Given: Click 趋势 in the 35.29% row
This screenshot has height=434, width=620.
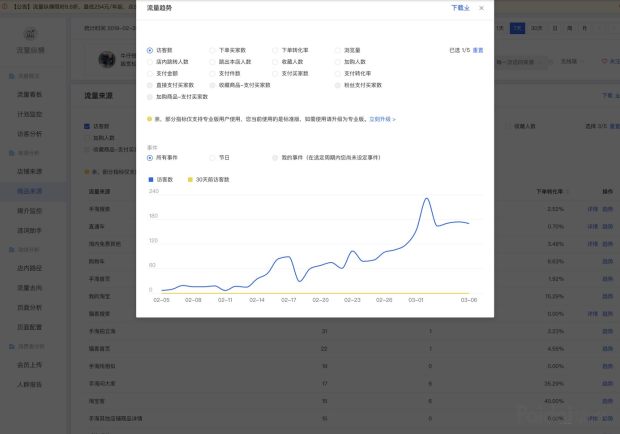Looking at the screenshot, I should (x=607, y=383).
